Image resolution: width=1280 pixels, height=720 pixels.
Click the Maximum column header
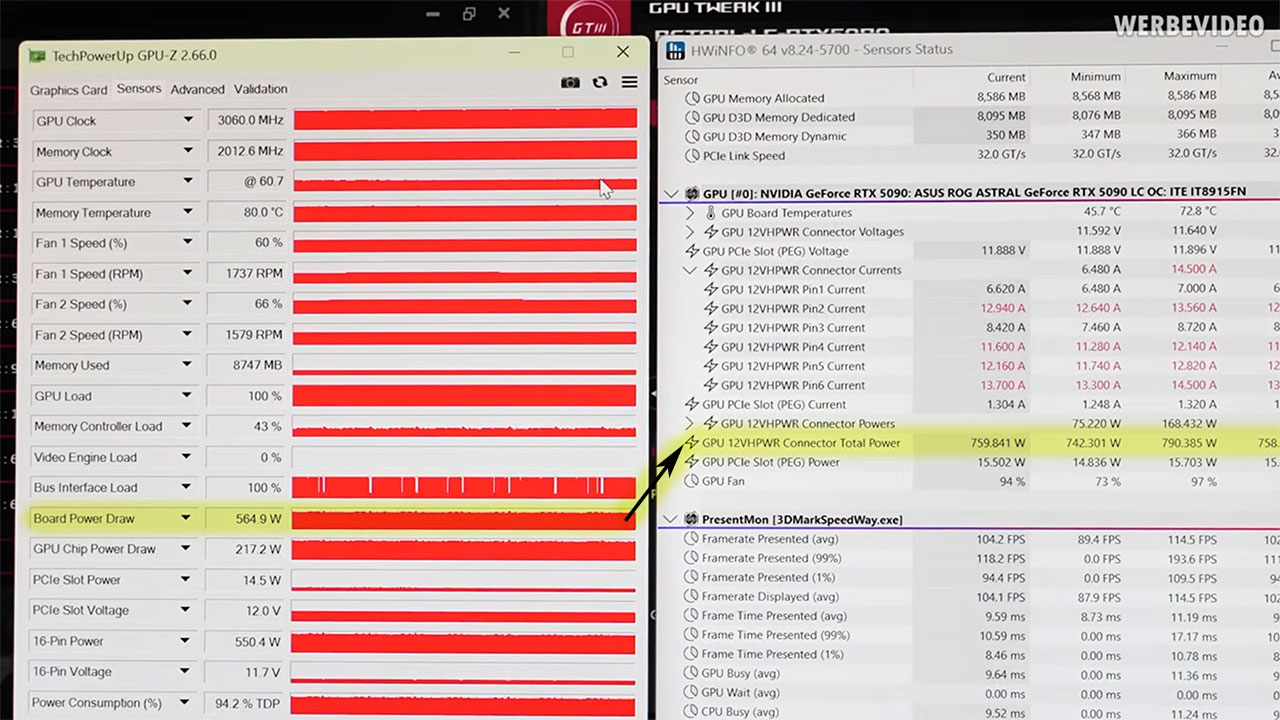[x=1189, y=77]
